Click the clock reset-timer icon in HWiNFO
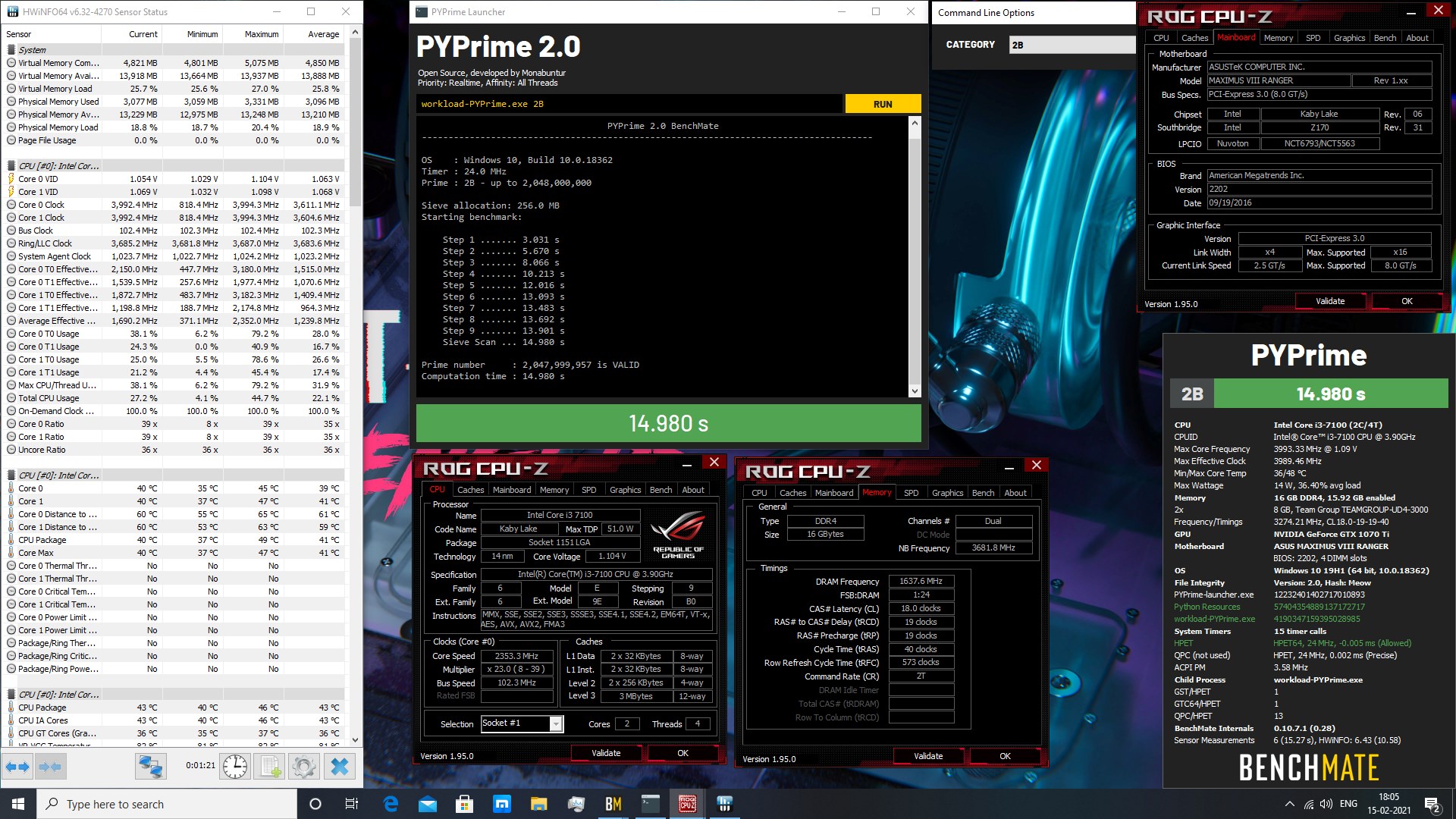1456x819 pixels. tap(235, 767)
